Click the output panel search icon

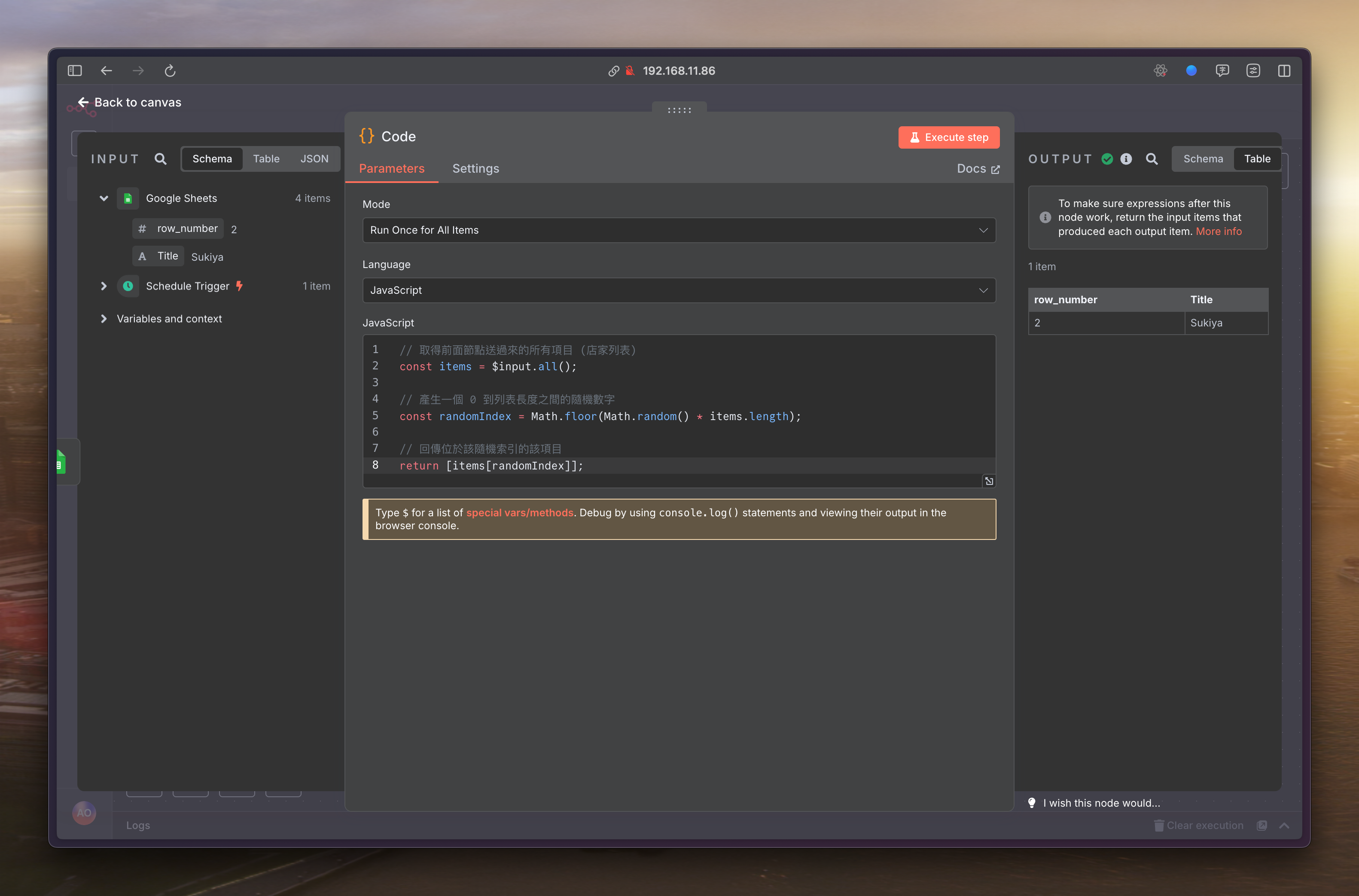click(1152, 159)
